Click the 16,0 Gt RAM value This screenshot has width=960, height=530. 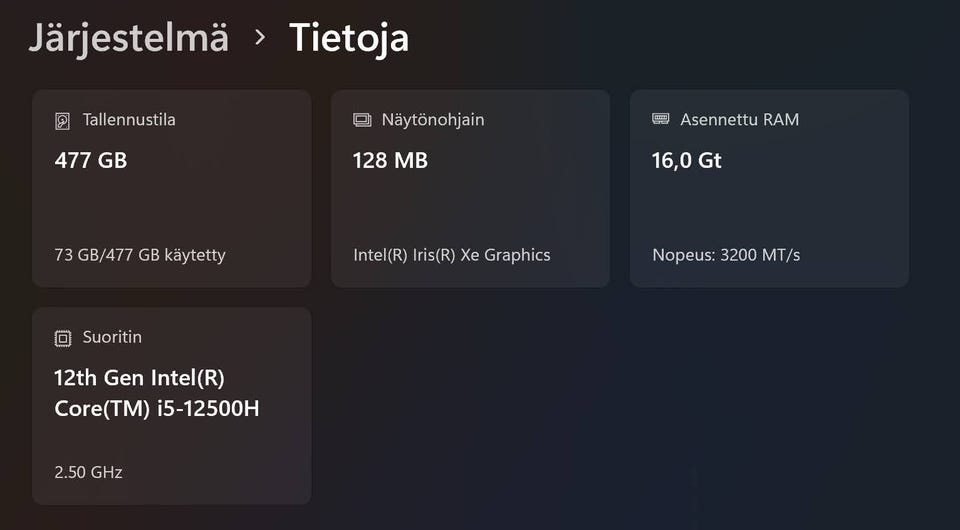pyautogui.click(x=687, y=160)
